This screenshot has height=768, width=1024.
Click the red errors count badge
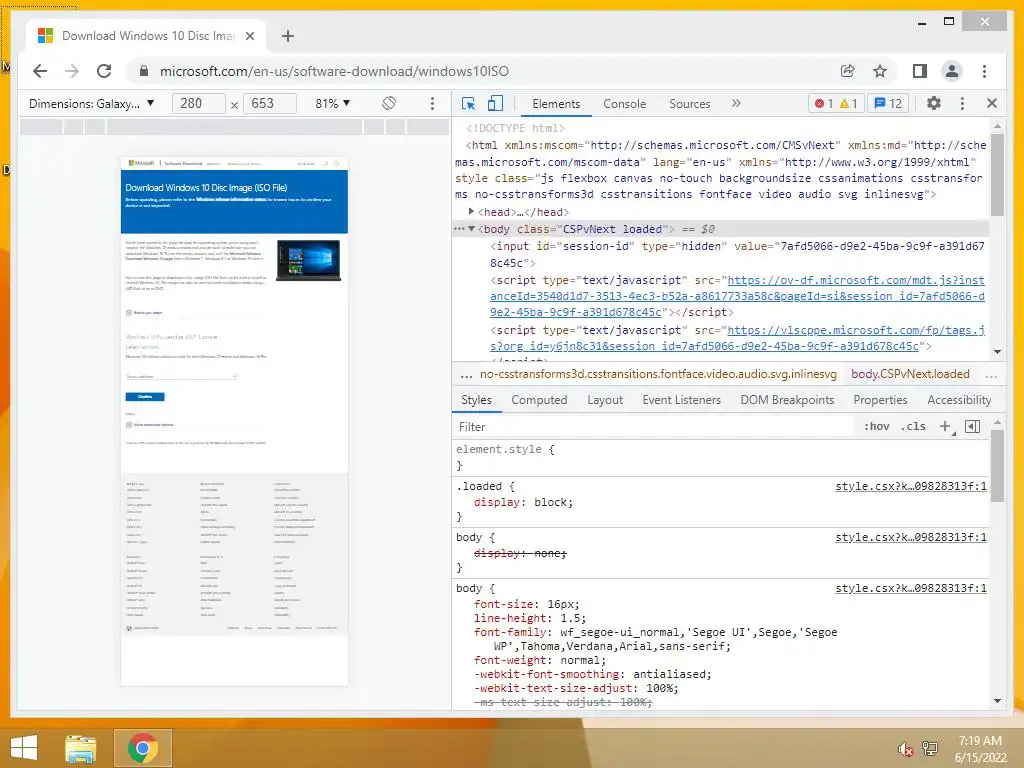click(x=824, y=103)
